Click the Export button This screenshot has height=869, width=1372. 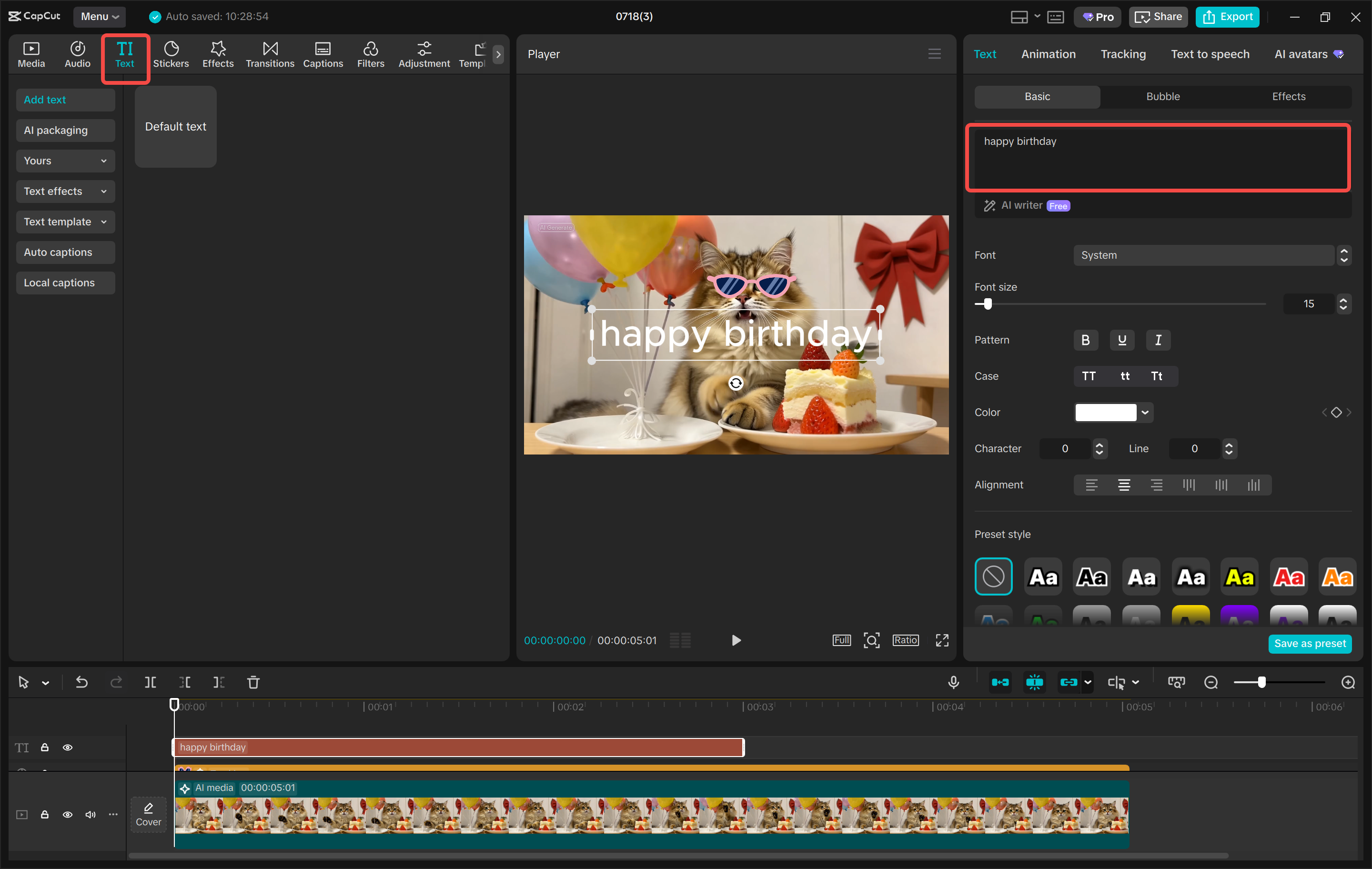1227,17
